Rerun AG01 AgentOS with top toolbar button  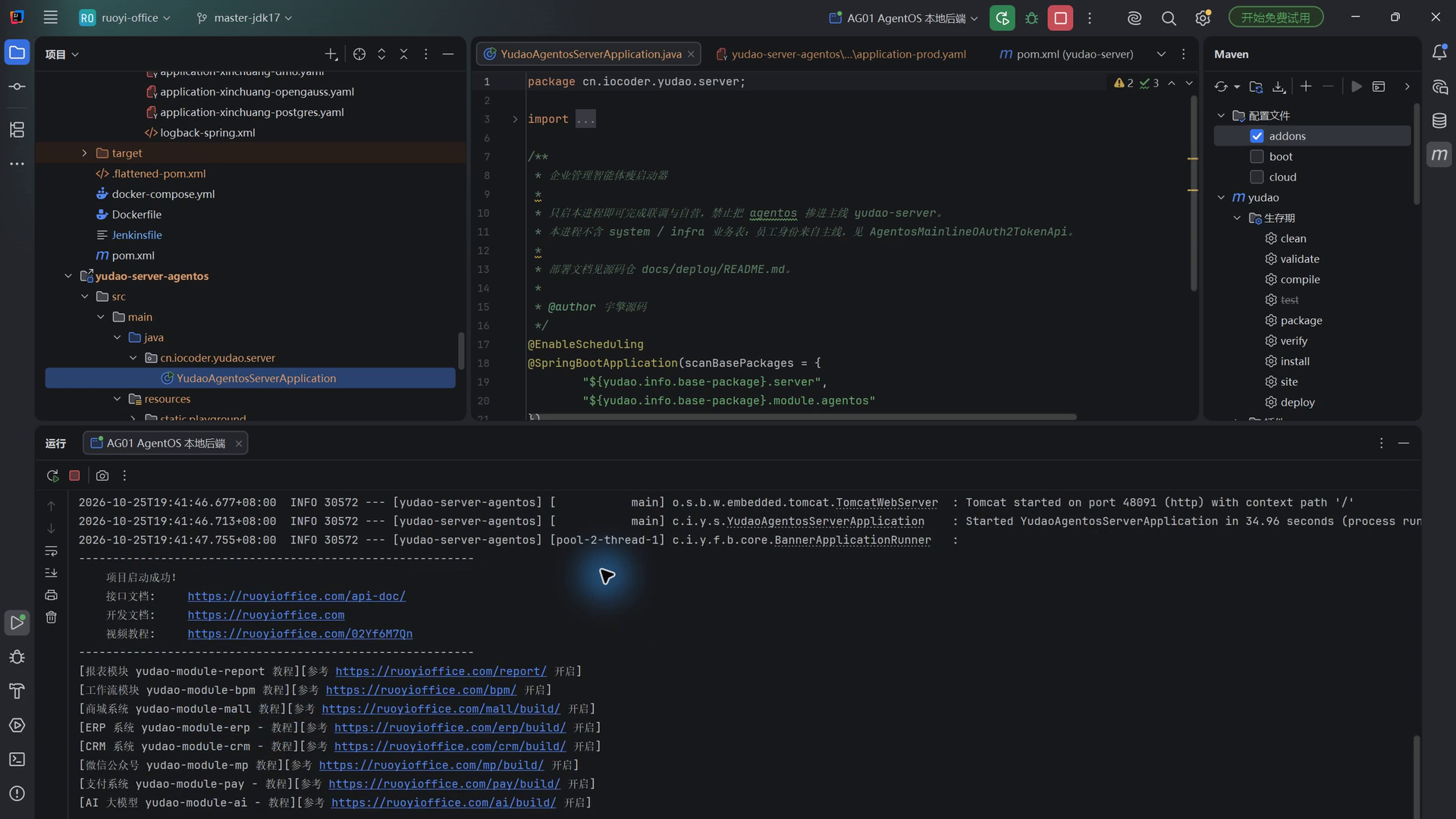[x=1002, y=18]
